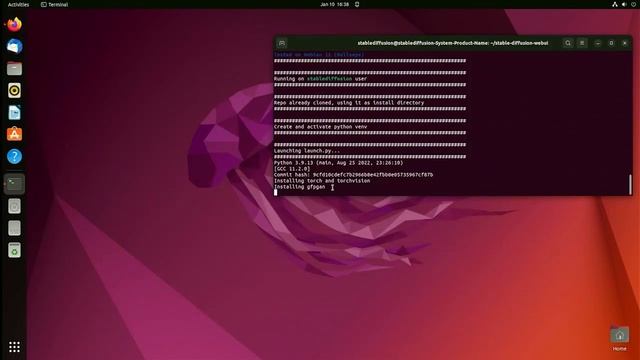Viewport: 640px width, 360px height.
Task: Open new tab in terminal window
Action: 282,43
